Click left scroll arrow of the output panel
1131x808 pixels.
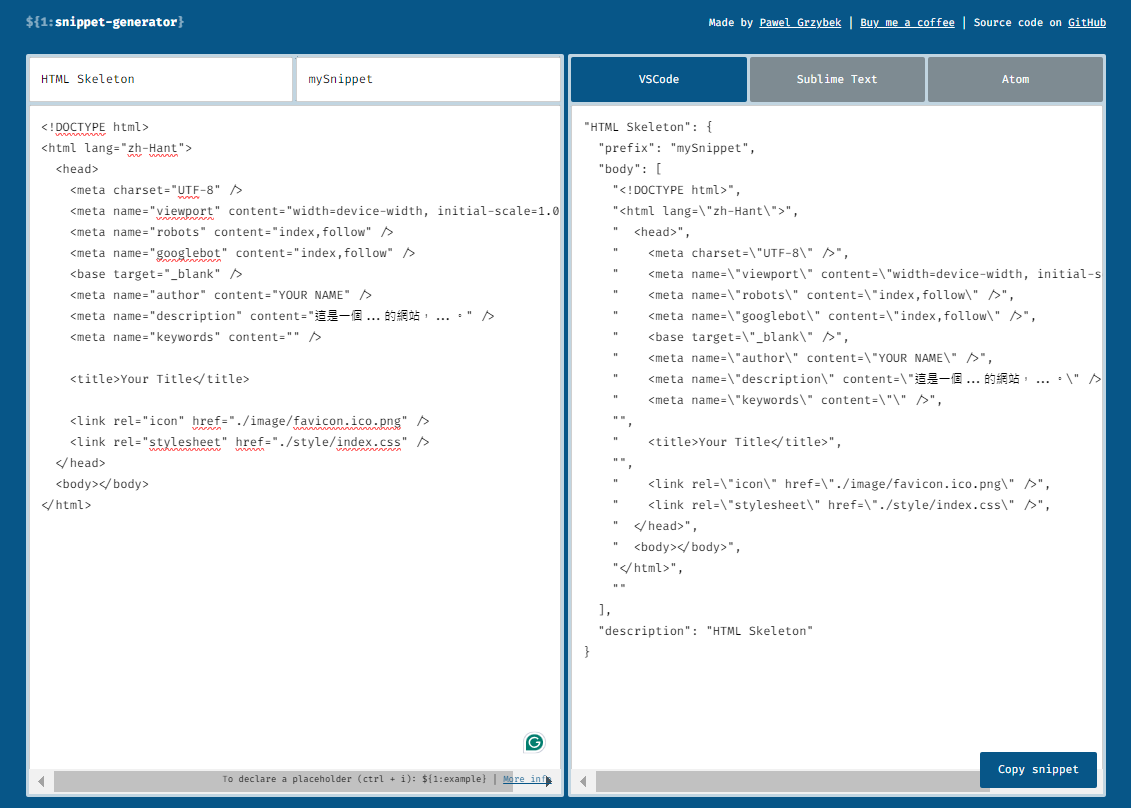(x=583, y=781)
